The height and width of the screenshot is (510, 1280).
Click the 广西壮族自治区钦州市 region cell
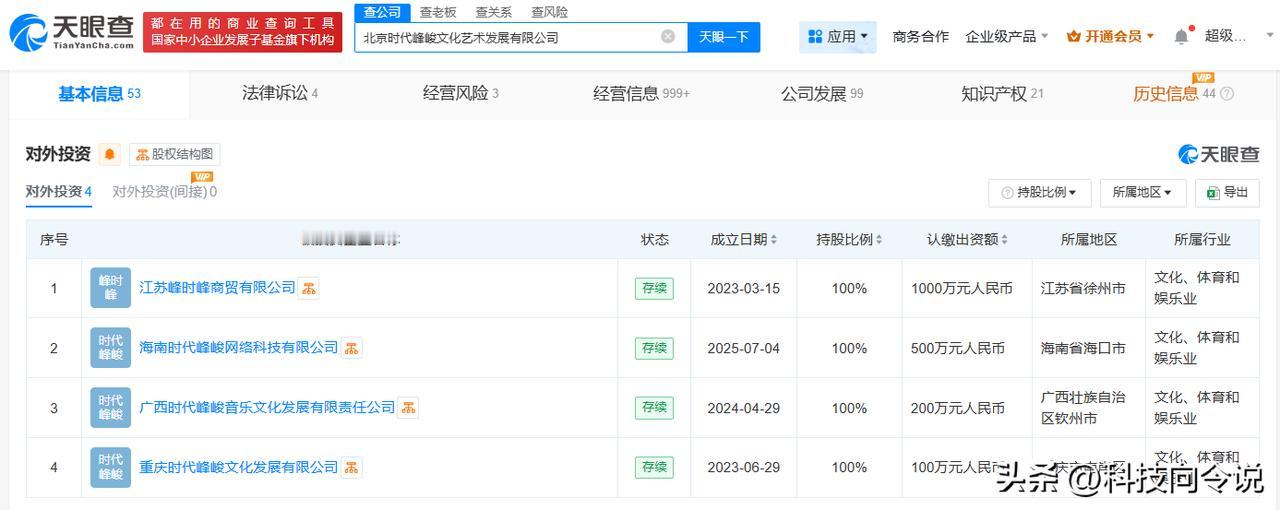point(1083,408)
